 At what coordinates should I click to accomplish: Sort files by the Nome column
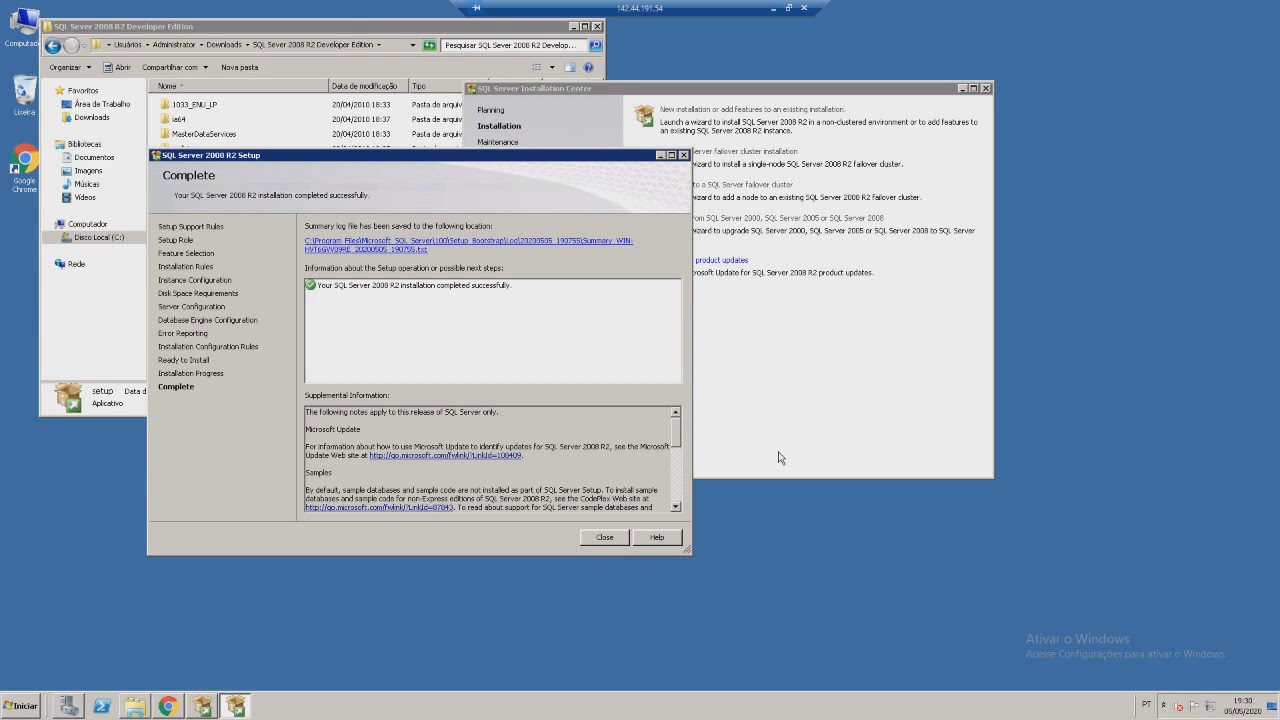click(240, 86)
